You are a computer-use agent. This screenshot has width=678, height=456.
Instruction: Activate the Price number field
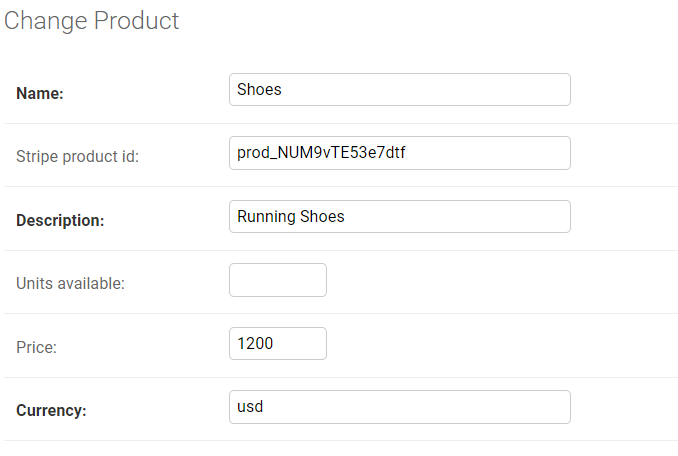278,344
